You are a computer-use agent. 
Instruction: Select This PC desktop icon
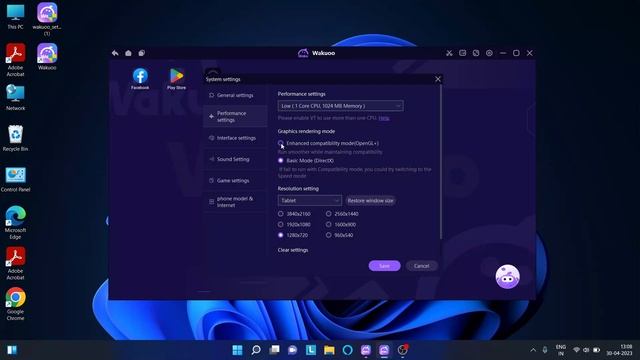[x=16, y=17]
